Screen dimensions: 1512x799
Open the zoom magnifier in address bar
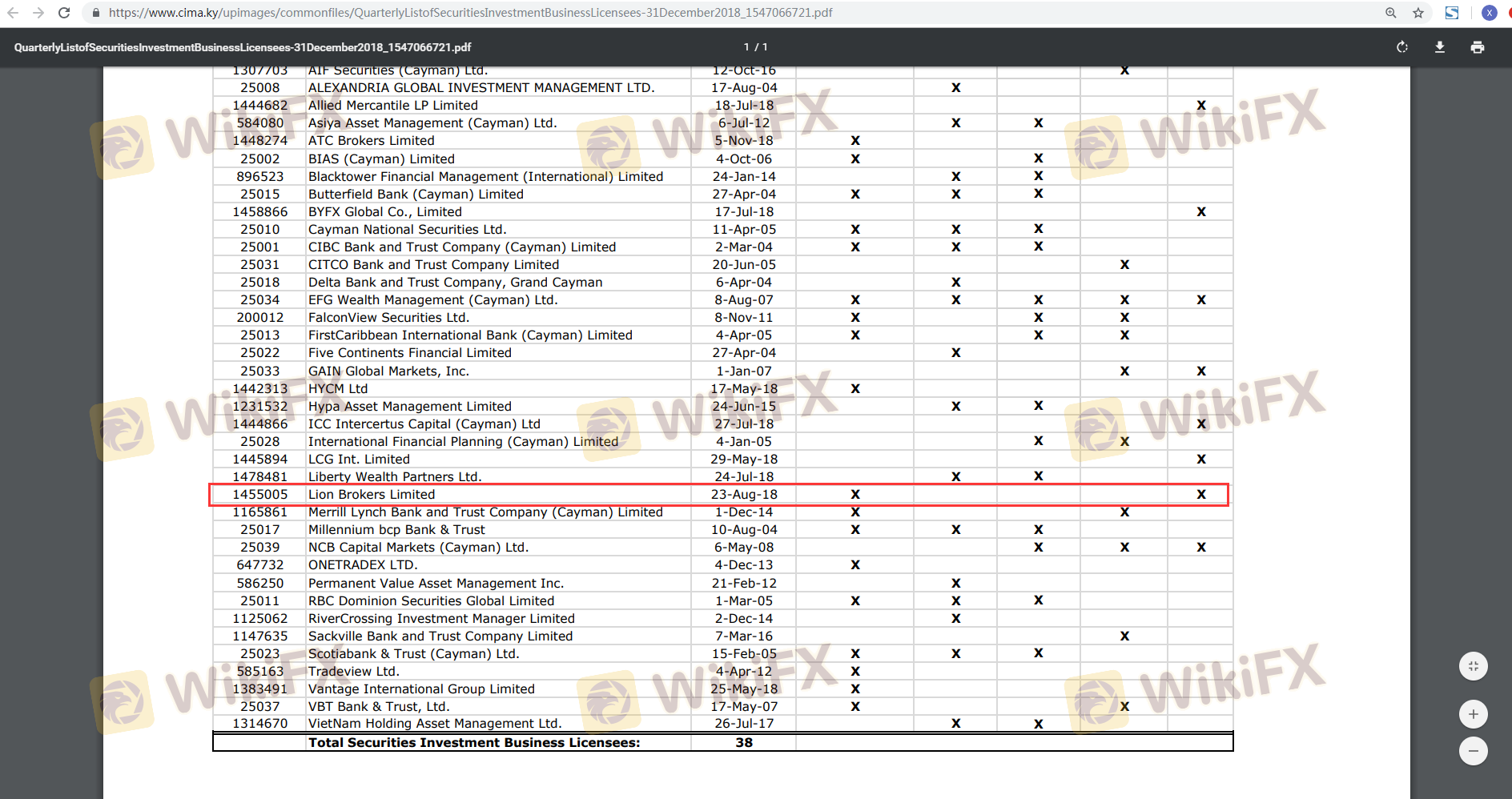(1391, 13)
